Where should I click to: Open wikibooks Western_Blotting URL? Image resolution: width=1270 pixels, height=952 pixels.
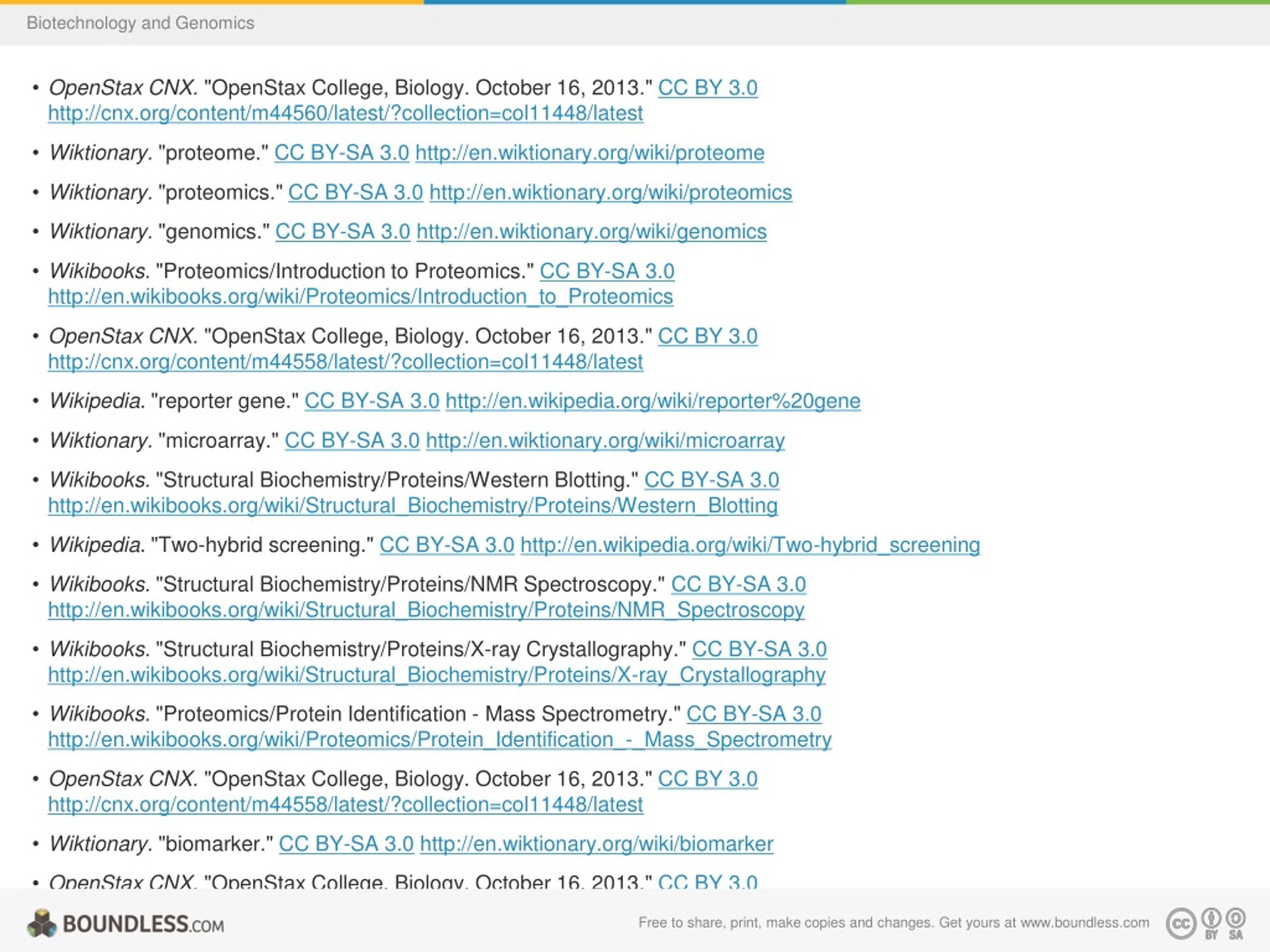coord(413,506)
